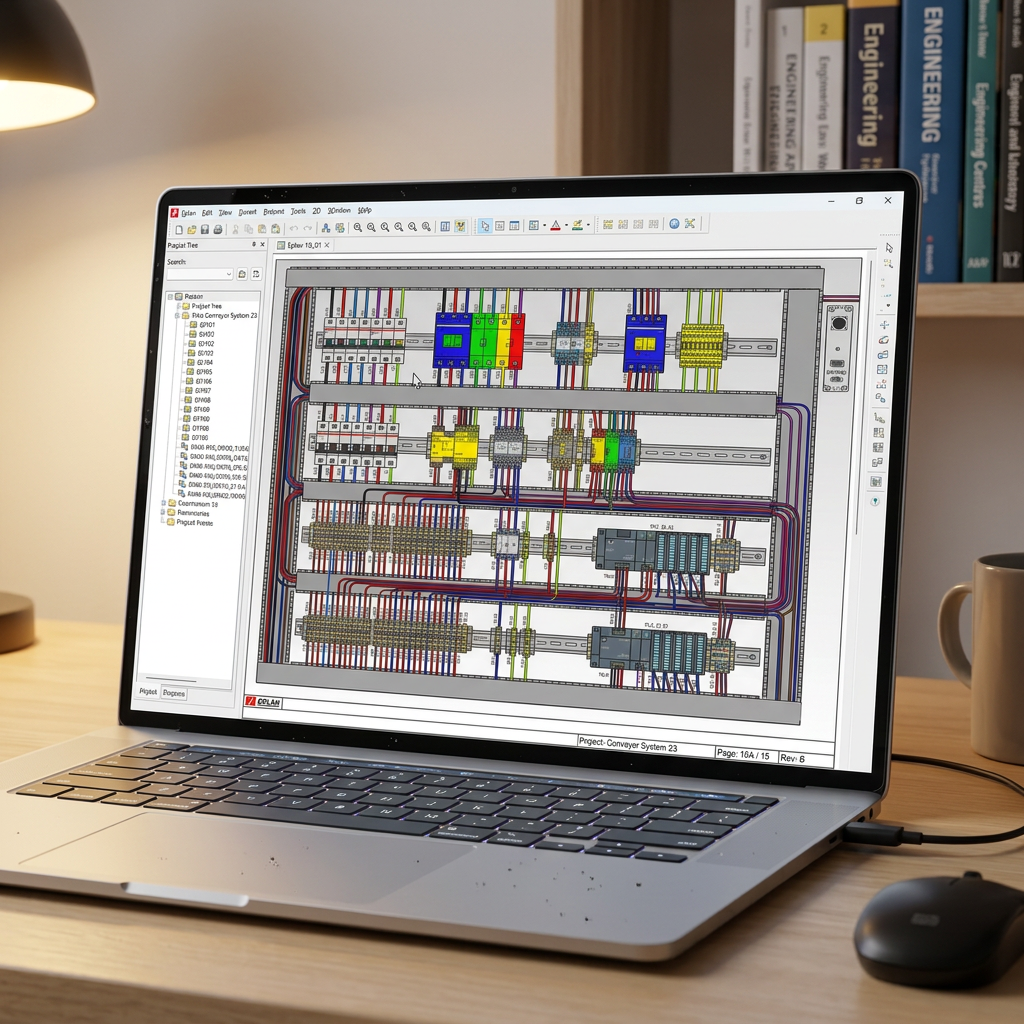Open the 2D menu
Image resolution: width=1024 pixels, height=1024 pixels.
(x=316, y=211)
